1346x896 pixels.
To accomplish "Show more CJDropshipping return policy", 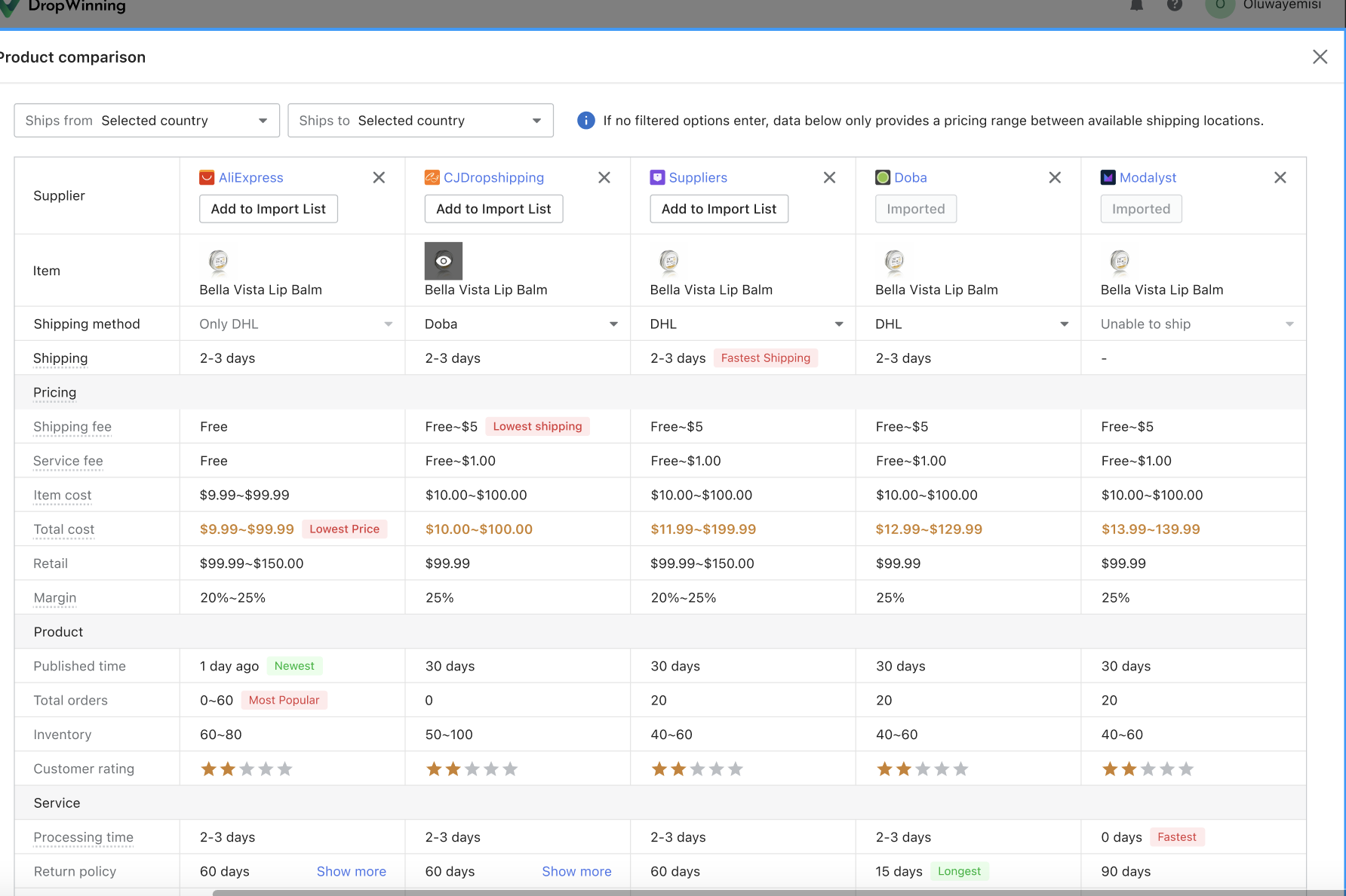I will coord(576,871).
